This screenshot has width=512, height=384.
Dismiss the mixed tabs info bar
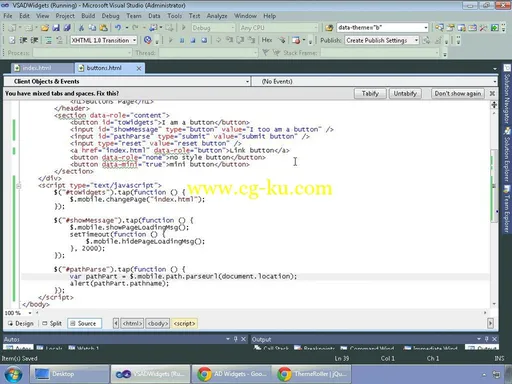pyautogui.click(x=492, y=94)
